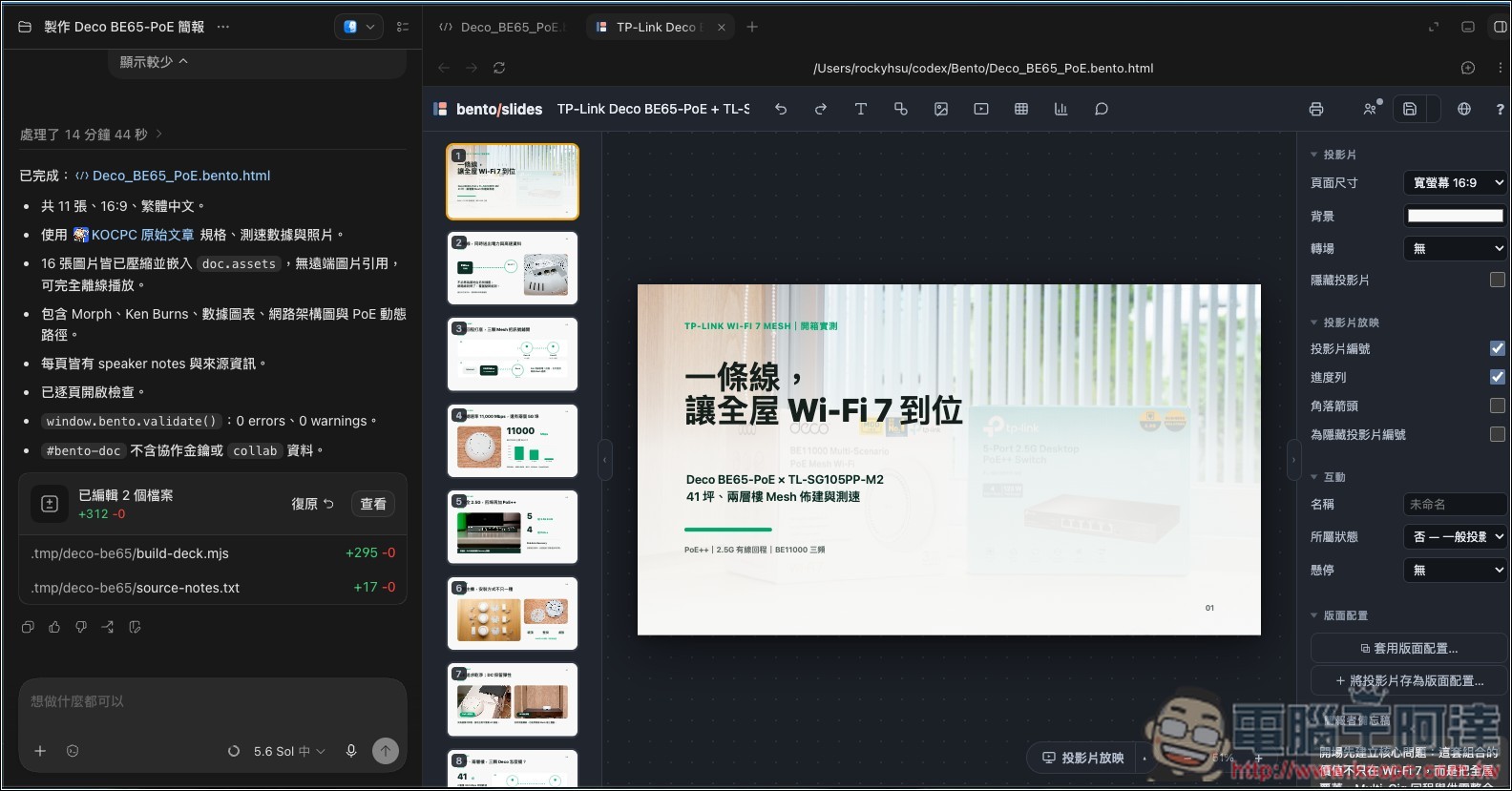Reload the bento.html preview
This screenshot has height=791, width=1512.
[499, 68]
